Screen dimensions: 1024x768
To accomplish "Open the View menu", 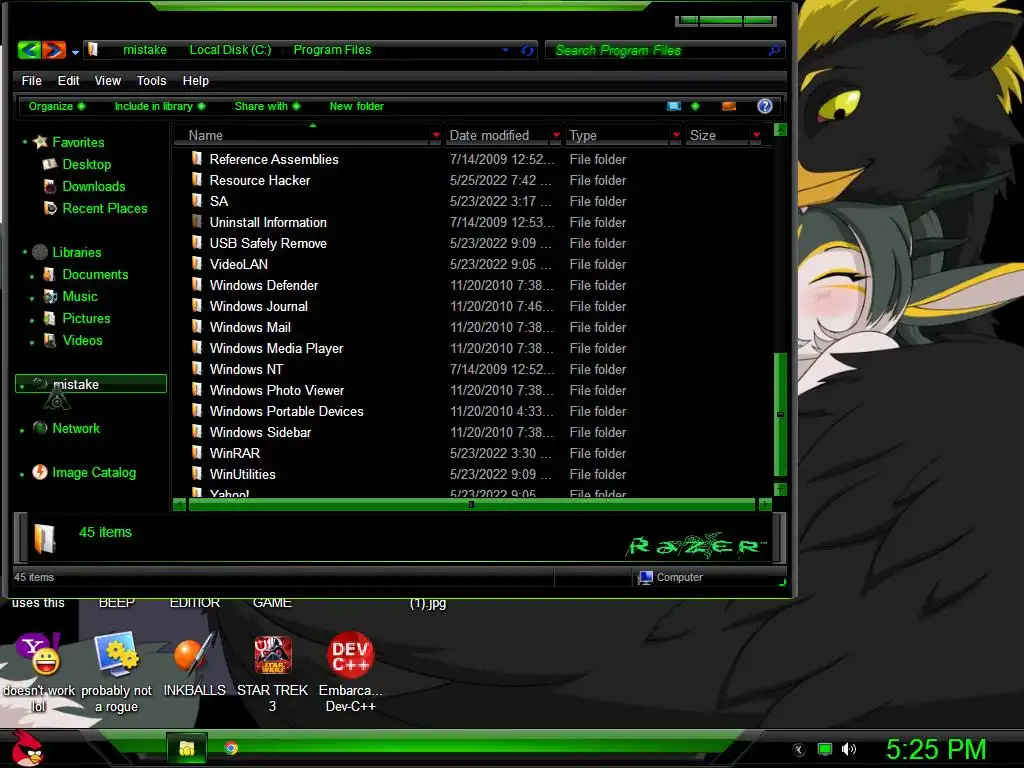I will coord(108,80).
